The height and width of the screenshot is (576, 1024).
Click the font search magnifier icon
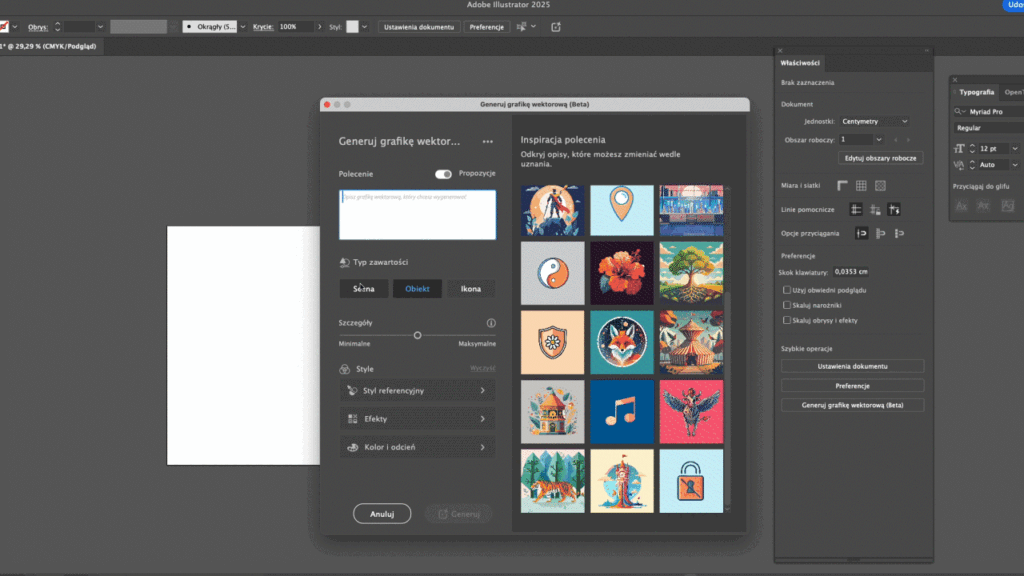click(958, 112)
